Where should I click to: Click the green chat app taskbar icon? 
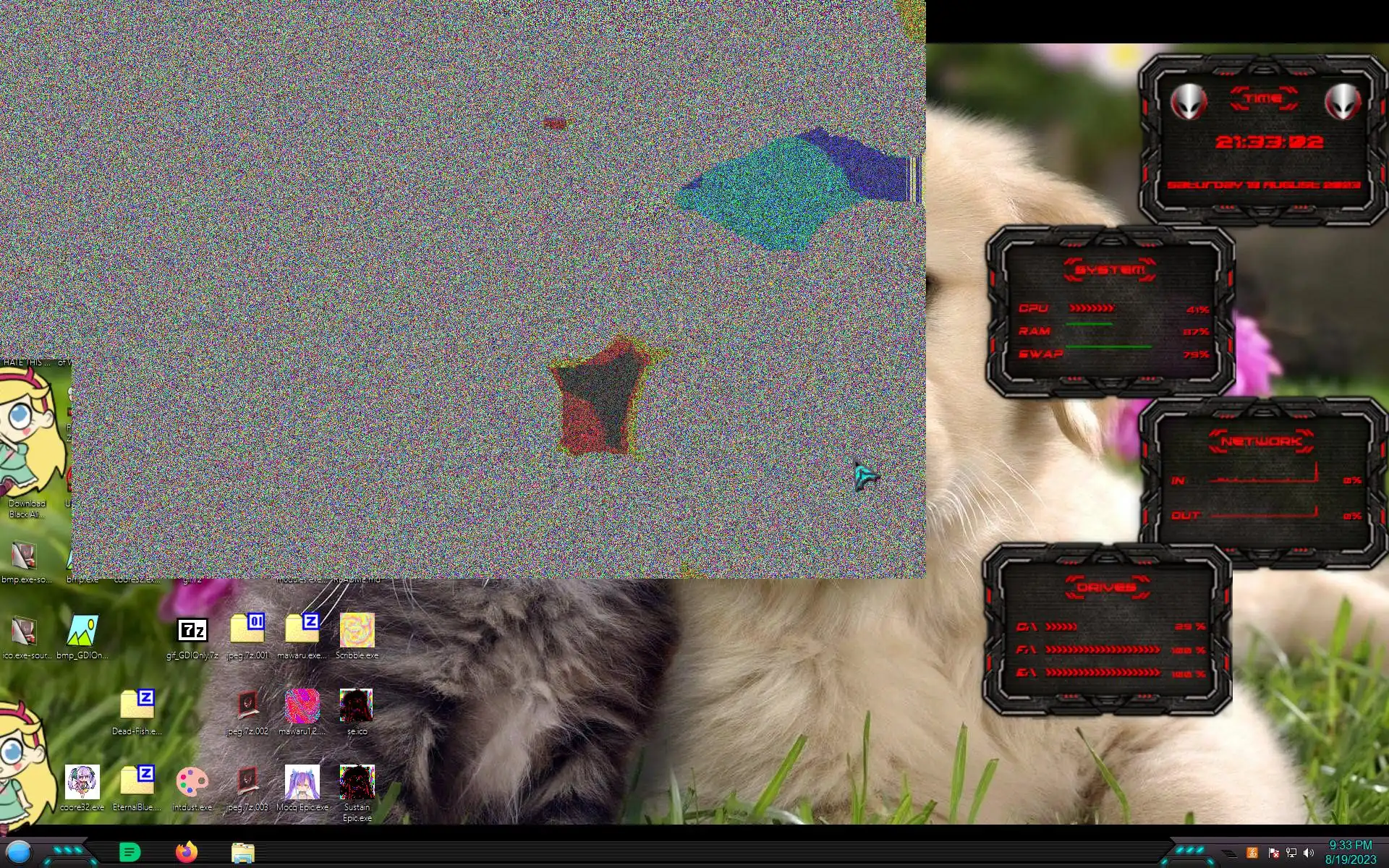[x=129, y=852]
